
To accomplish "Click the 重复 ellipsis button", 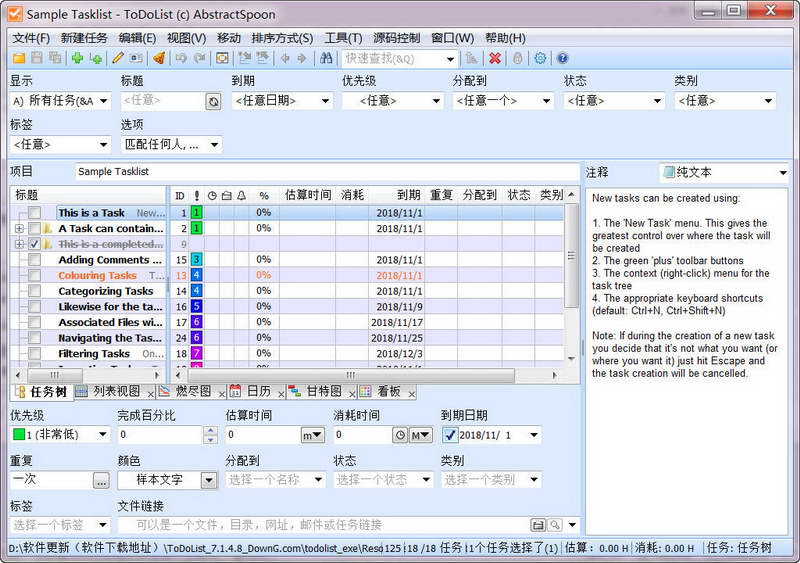I will click(102, 480).
